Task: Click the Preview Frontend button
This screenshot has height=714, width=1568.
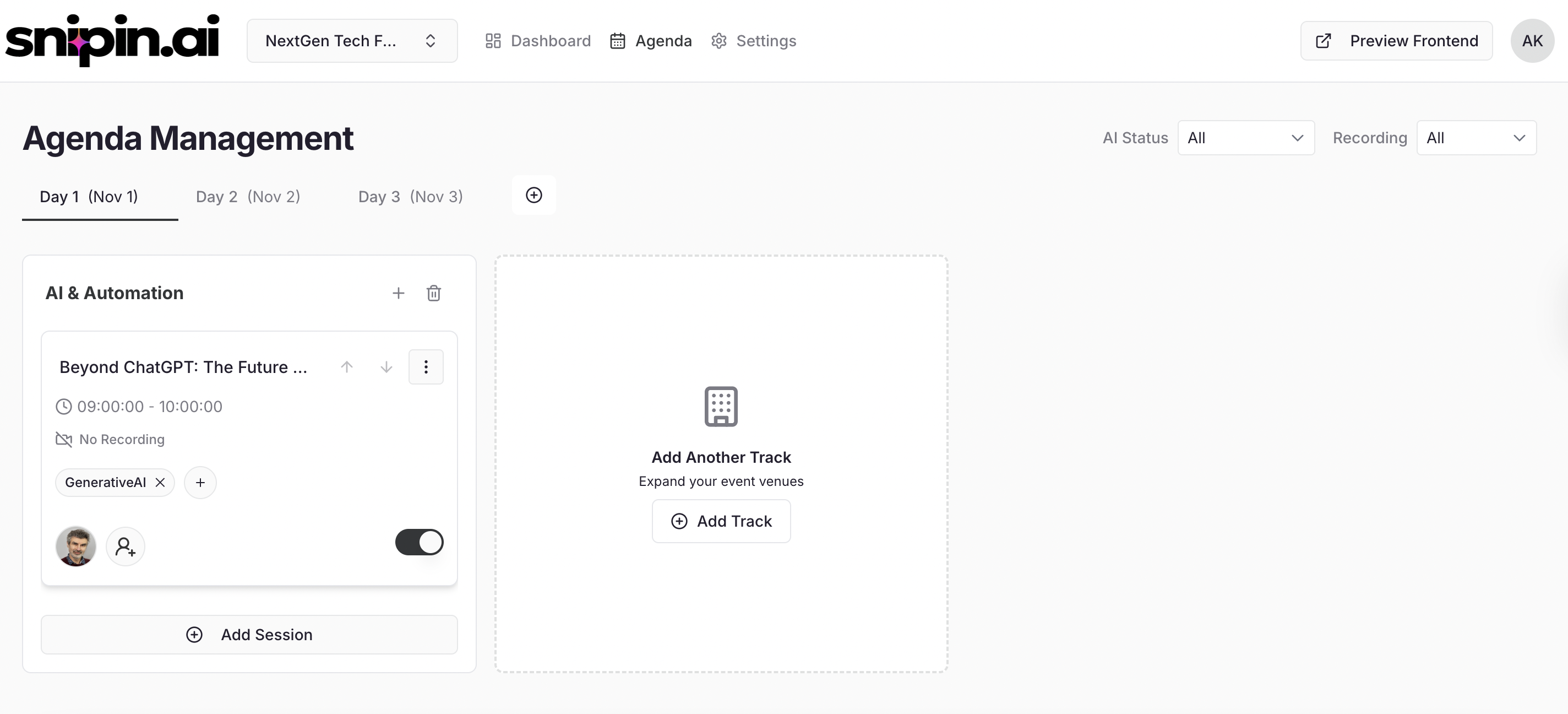Action: click(1396, 40)
